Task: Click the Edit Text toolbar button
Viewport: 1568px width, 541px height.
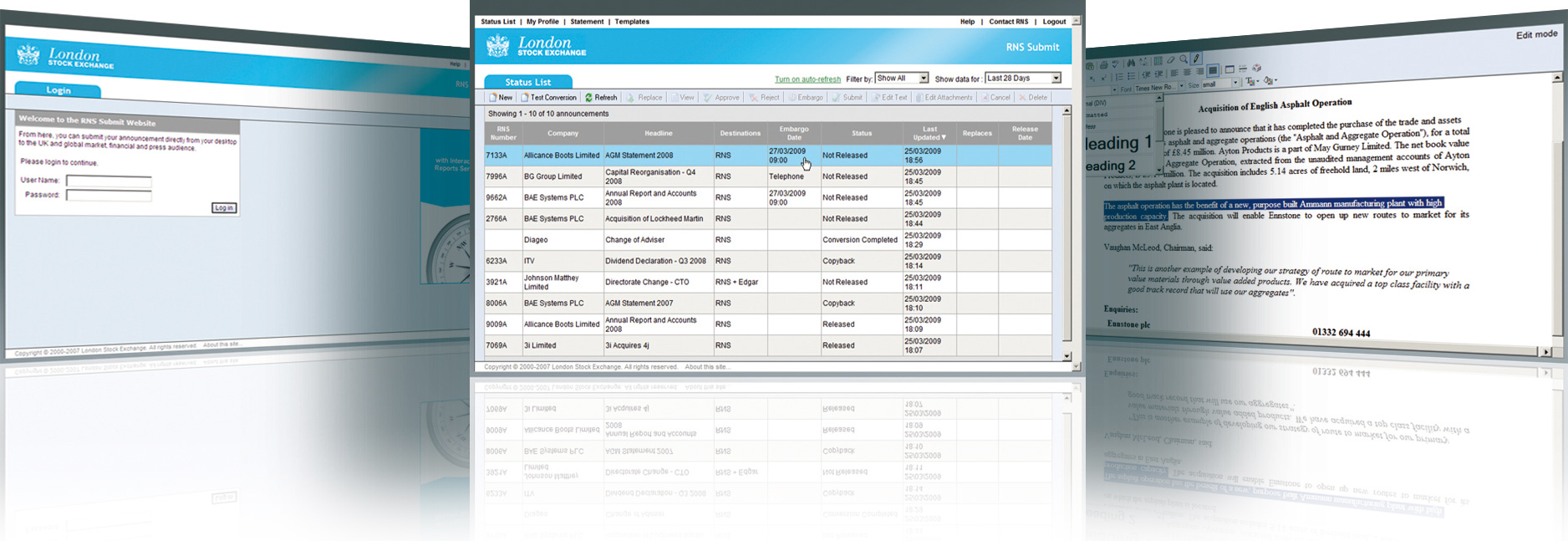Action: coord(889,97)
